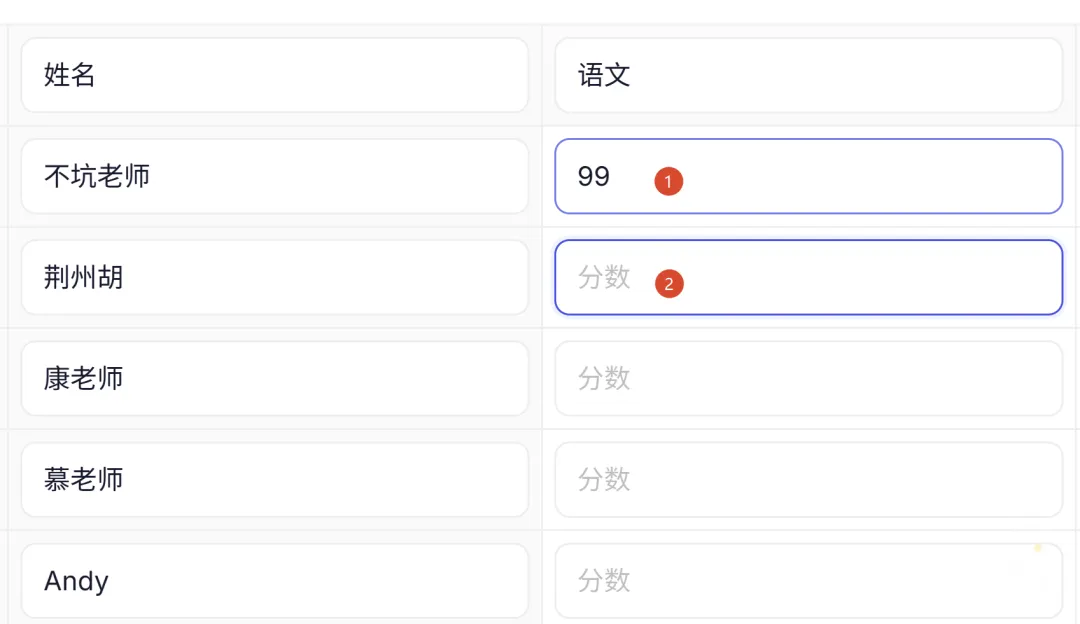Click the red badge numbered 2
This screenshot has height=624, width=1080.
coord(668,284)
